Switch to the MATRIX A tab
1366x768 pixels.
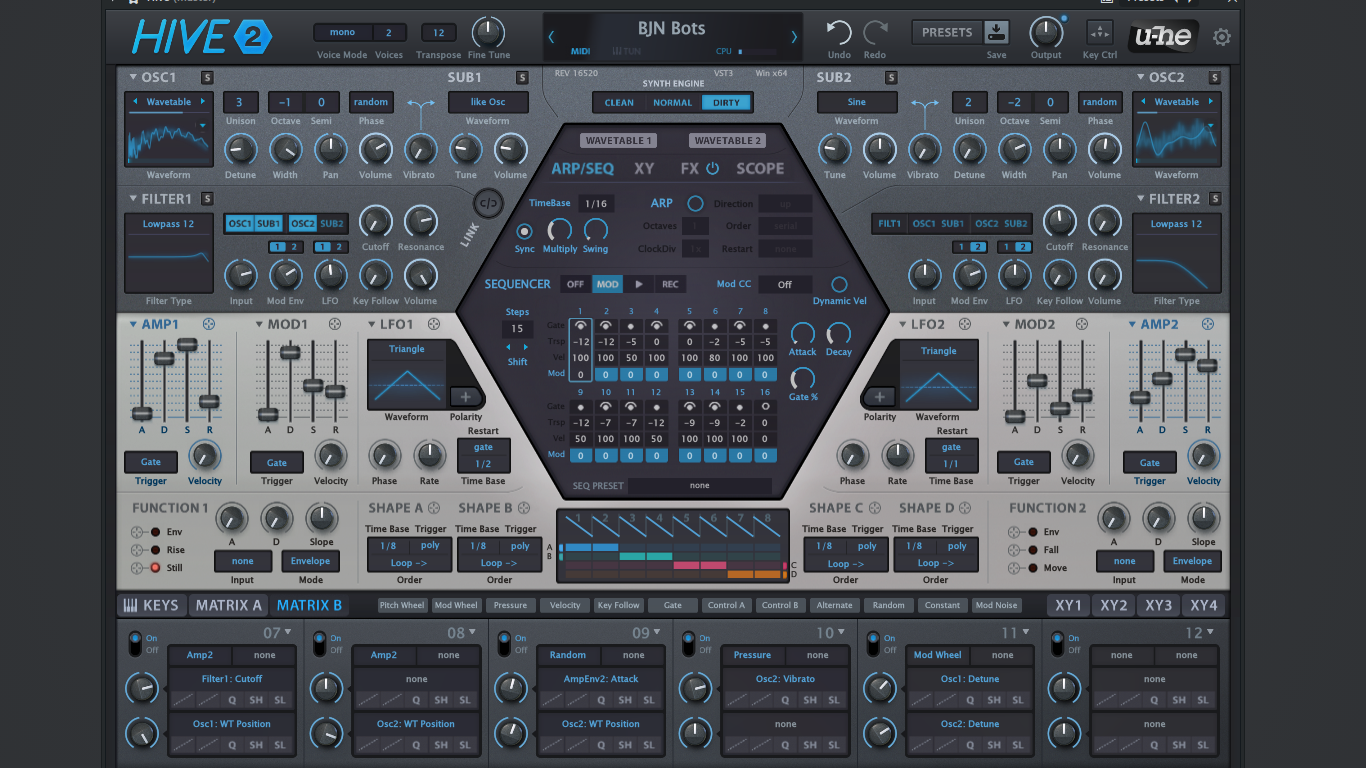pyautogui.click(x=228, y=605)
